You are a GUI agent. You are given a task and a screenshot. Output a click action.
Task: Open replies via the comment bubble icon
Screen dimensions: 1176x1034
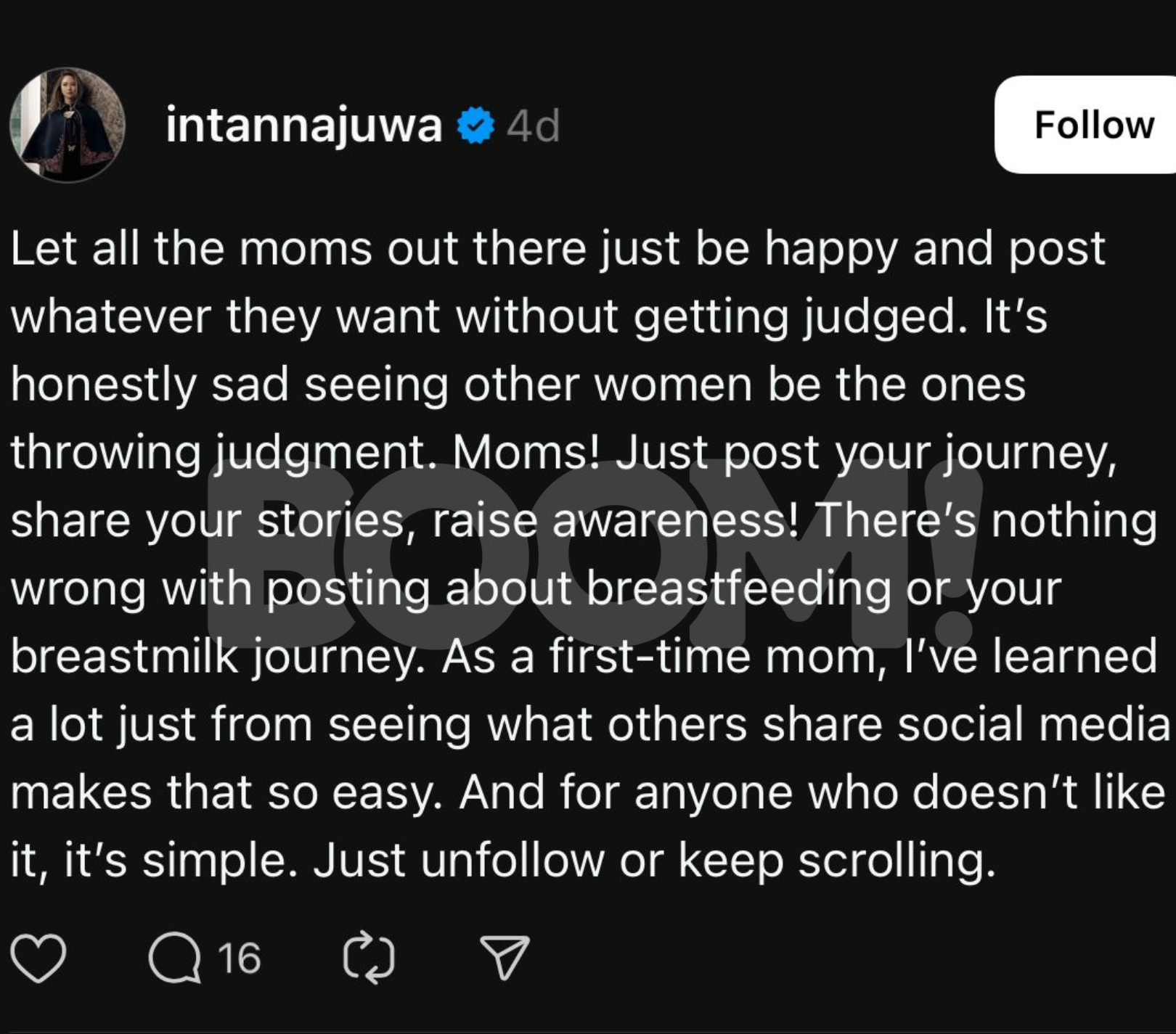pos(174,958)
